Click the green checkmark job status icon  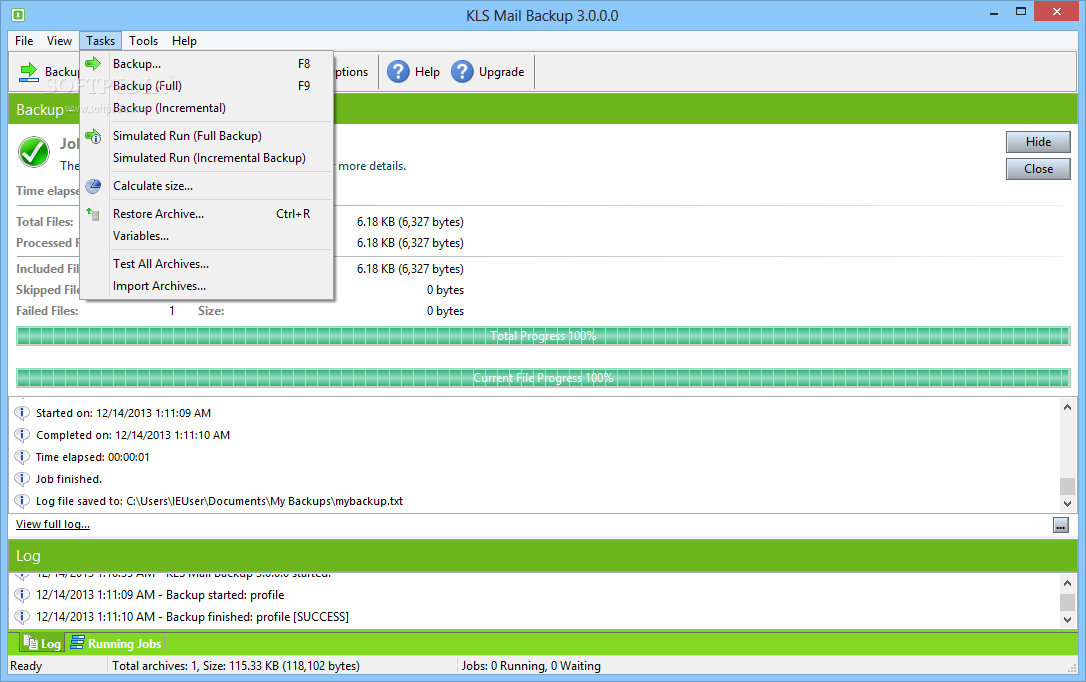click(x=33, y=152)
